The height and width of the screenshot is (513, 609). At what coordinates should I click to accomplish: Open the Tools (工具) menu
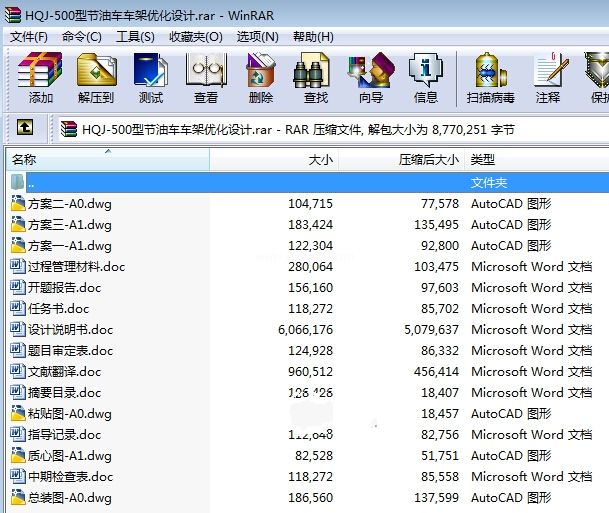[x=136, y=37]
